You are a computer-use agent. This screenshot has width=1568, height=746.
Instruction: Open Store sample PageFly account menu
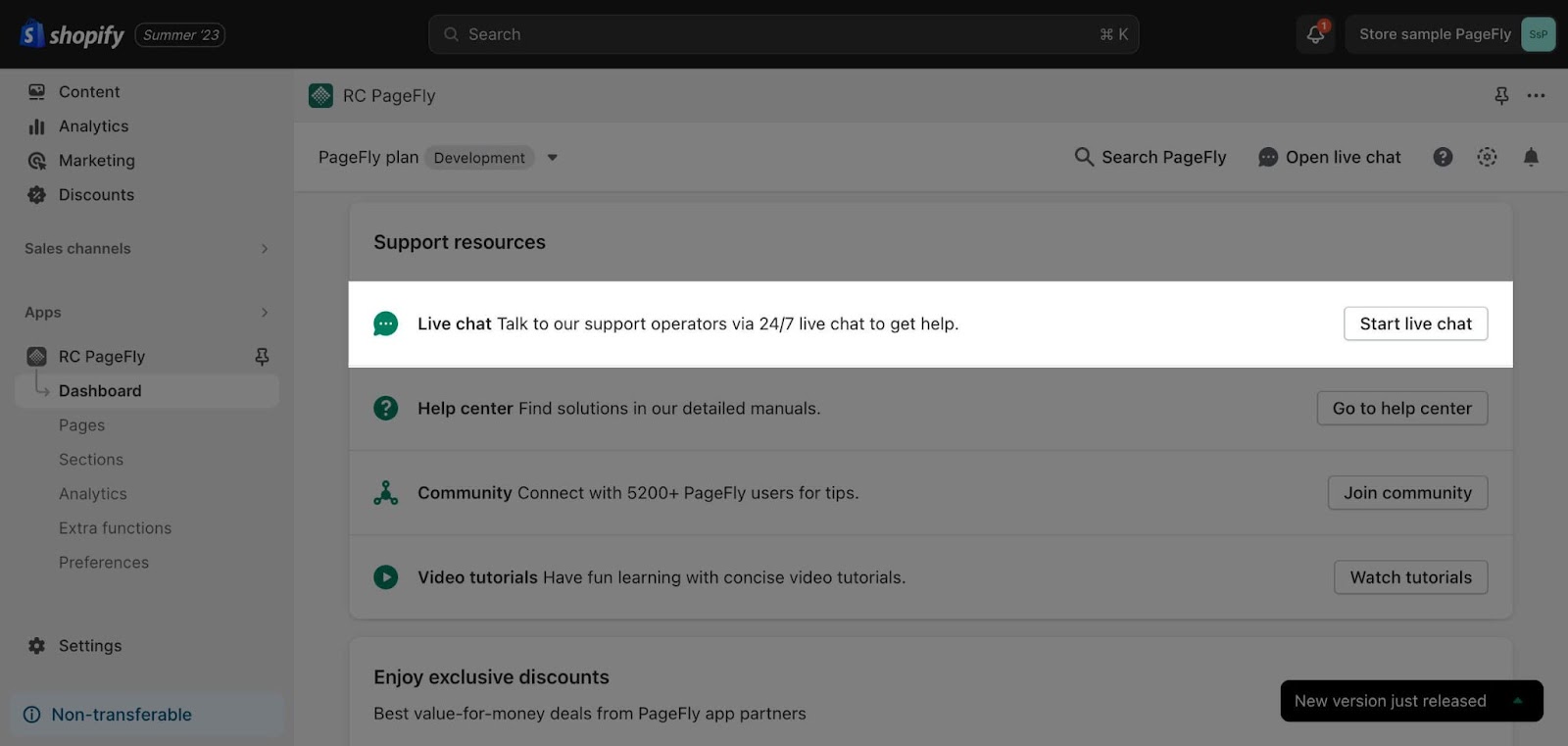point(1450,34)
